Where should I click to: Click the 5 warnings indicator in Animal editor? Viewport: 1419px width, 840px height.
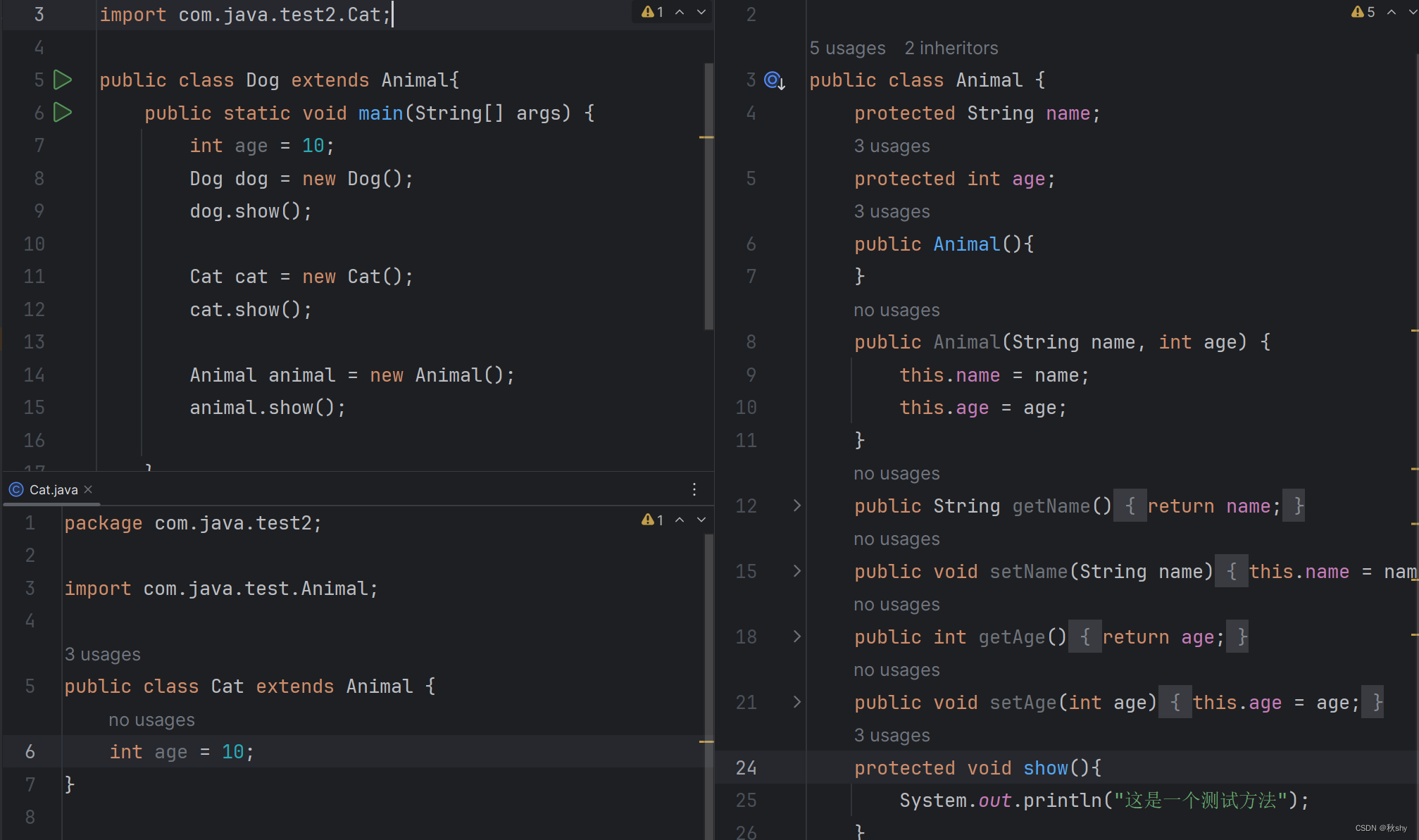coord(1363,12)
